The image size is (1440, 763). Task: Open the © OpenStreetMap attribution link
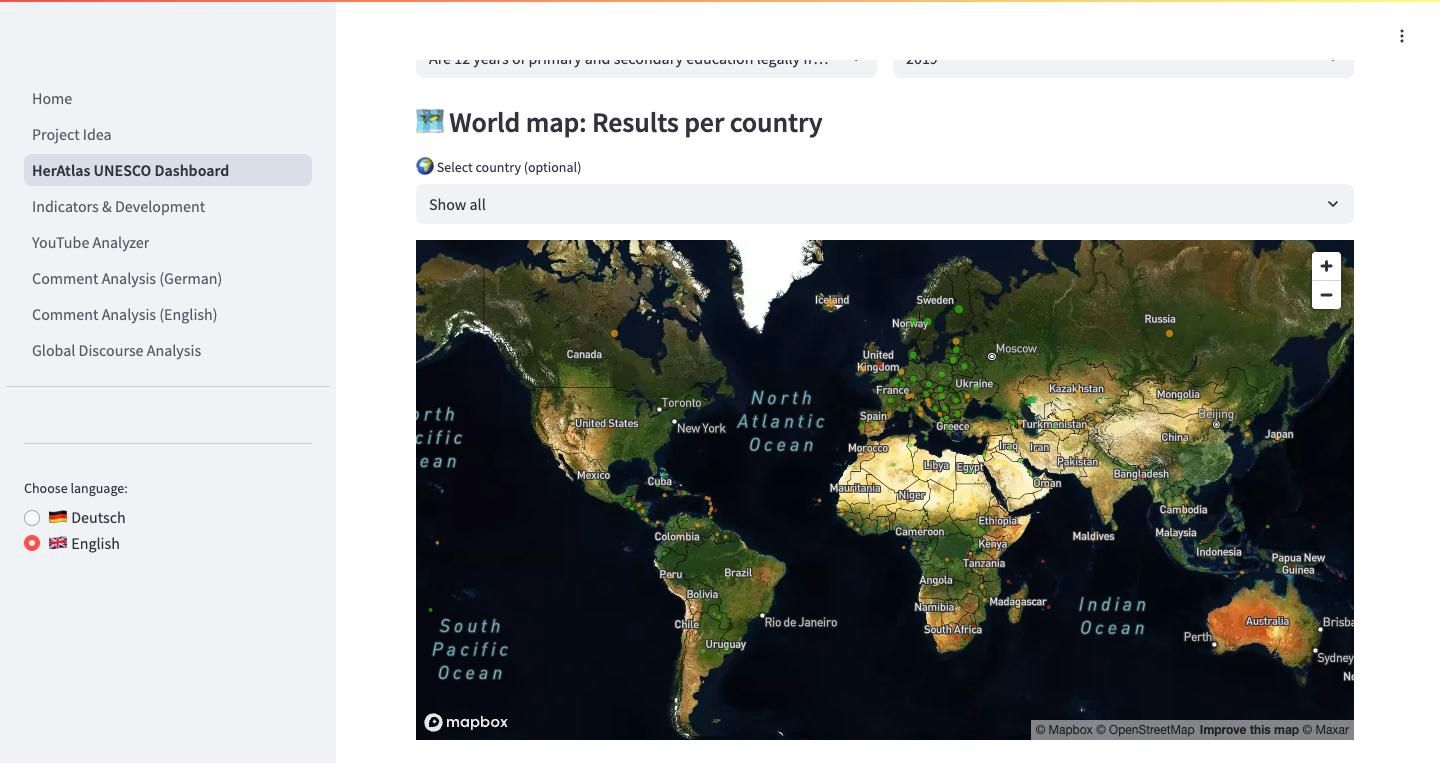coord(1145,730)
